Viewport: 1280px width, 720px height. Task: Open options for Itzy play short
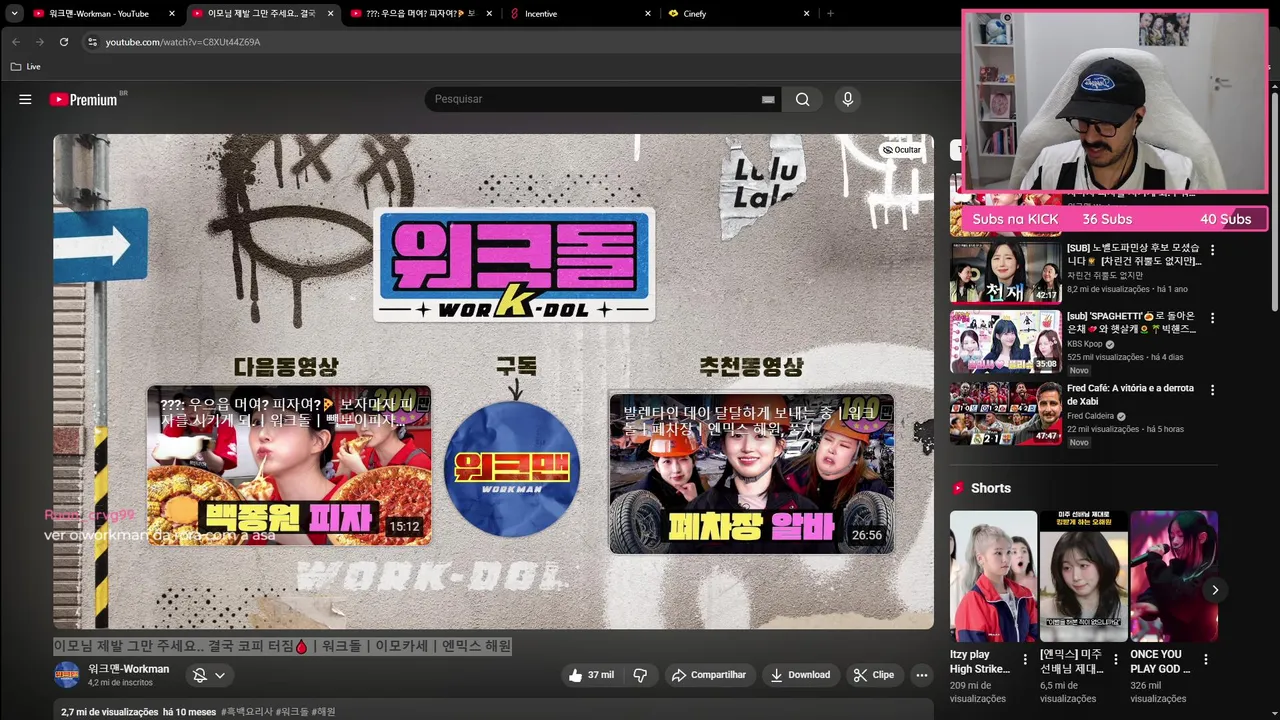1025,660
